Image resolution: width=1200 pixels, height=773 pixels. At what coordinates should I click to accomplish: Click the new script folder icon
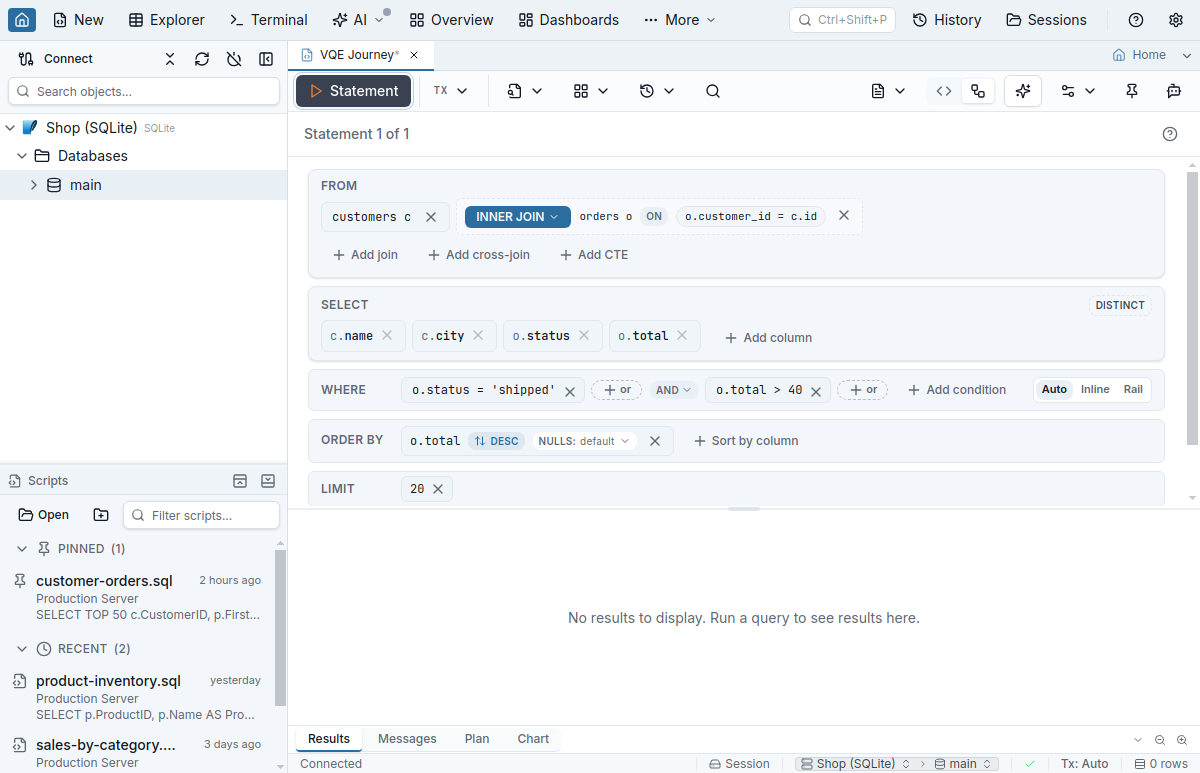click(101, 515)
